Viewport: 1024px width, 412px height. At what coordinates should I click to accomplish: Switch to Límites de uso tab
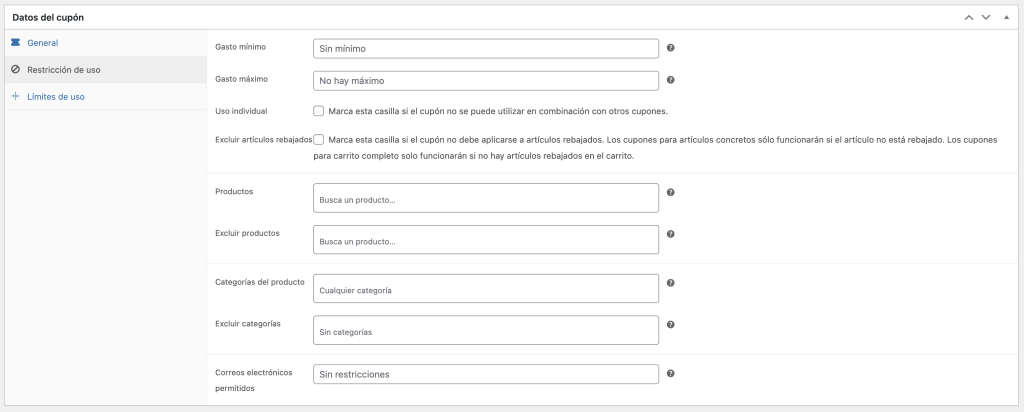tap(56, 97)
